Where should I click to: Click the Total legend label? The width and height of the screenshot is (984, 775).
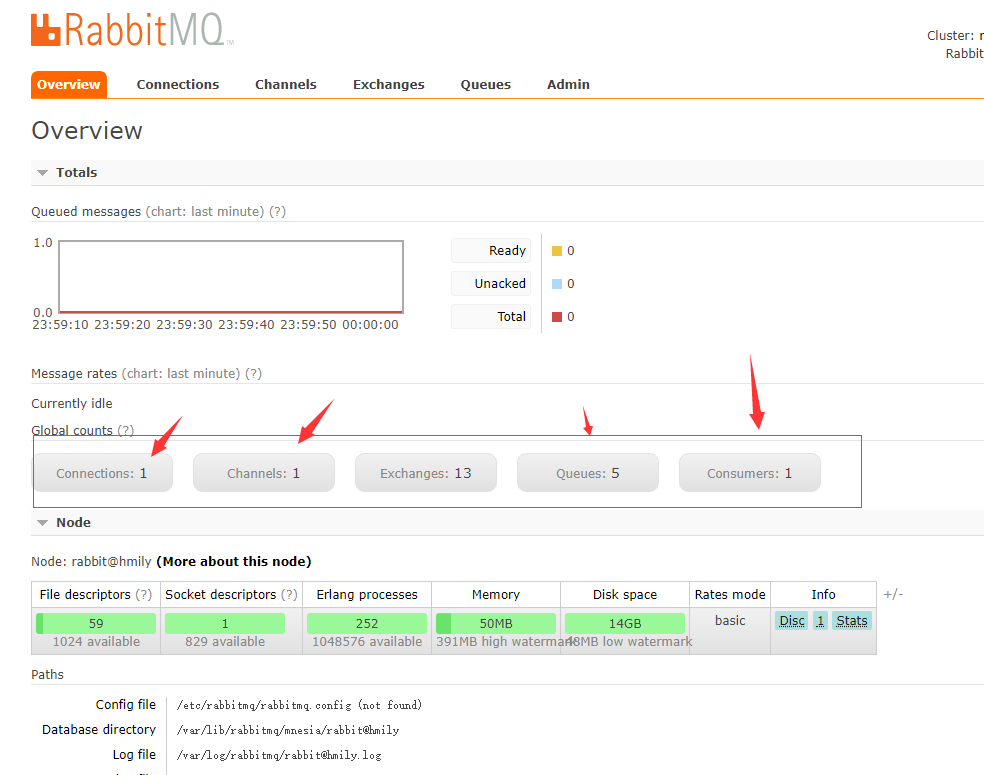click(x=491, y=316)
